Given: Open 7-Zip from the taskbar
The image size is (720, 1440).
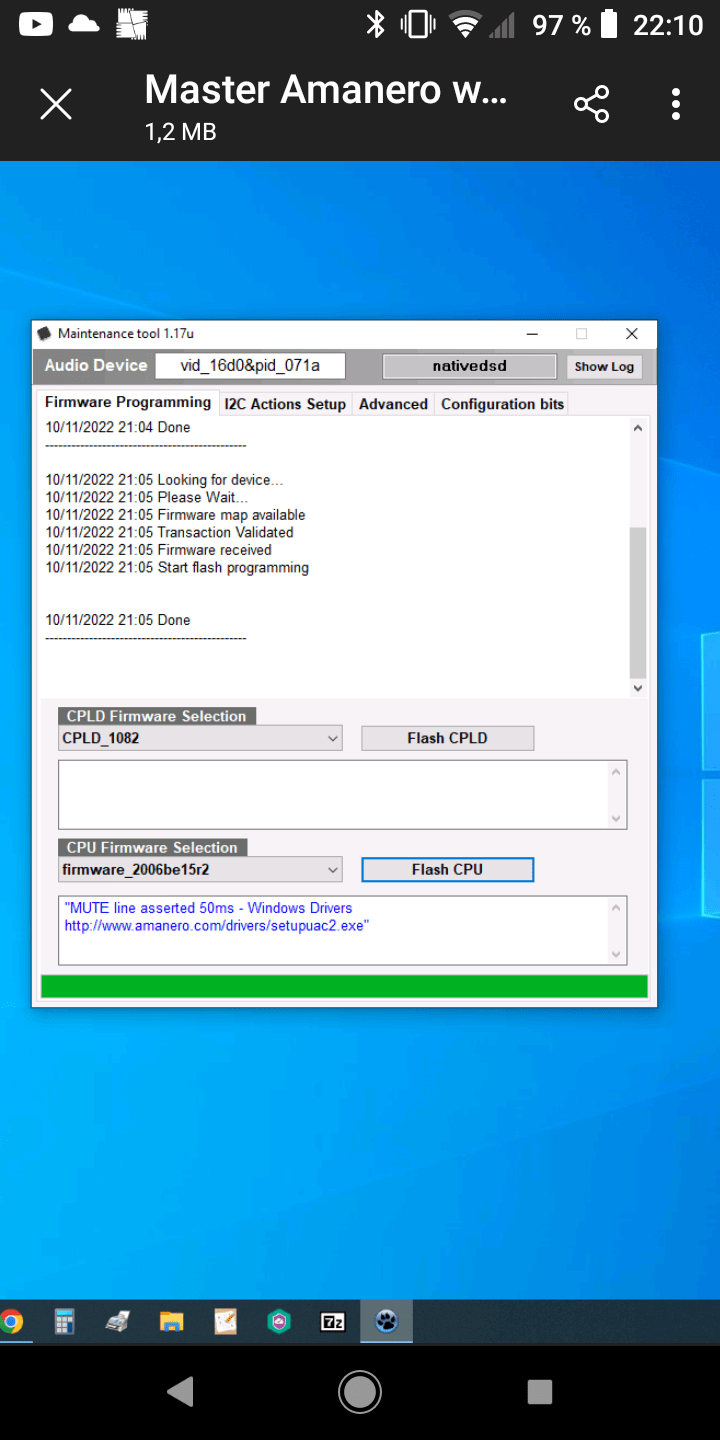Looking at the screenshot, I should tap(333, 1322).
